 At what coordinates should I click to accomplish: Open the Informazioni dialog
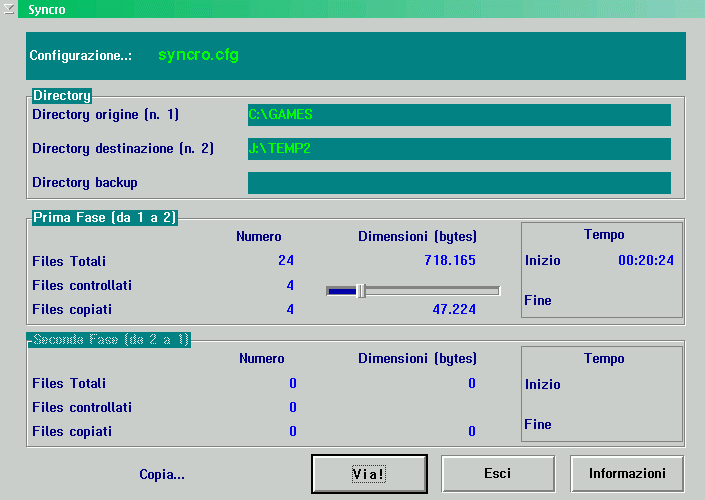coord(627,474)
